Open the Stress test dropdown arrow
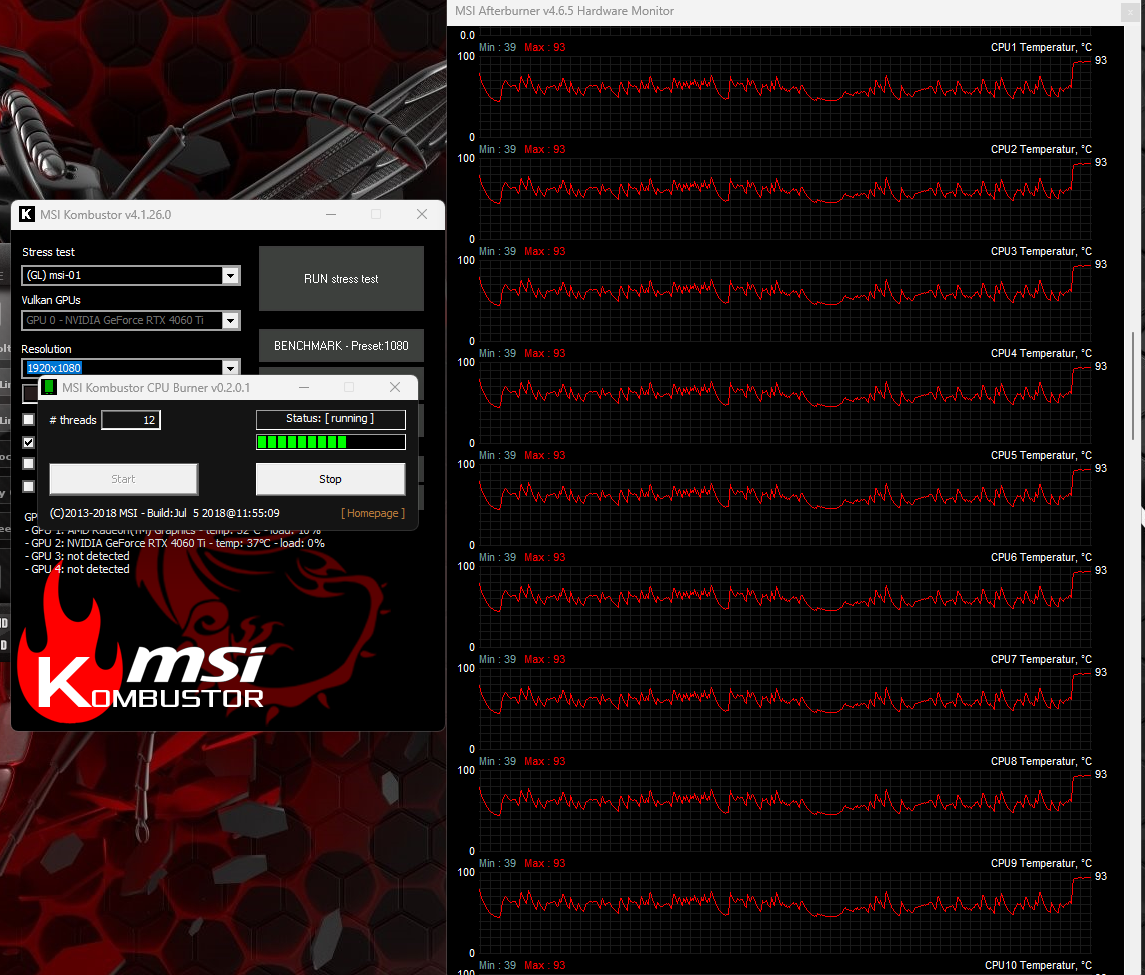 click(230, 275)
